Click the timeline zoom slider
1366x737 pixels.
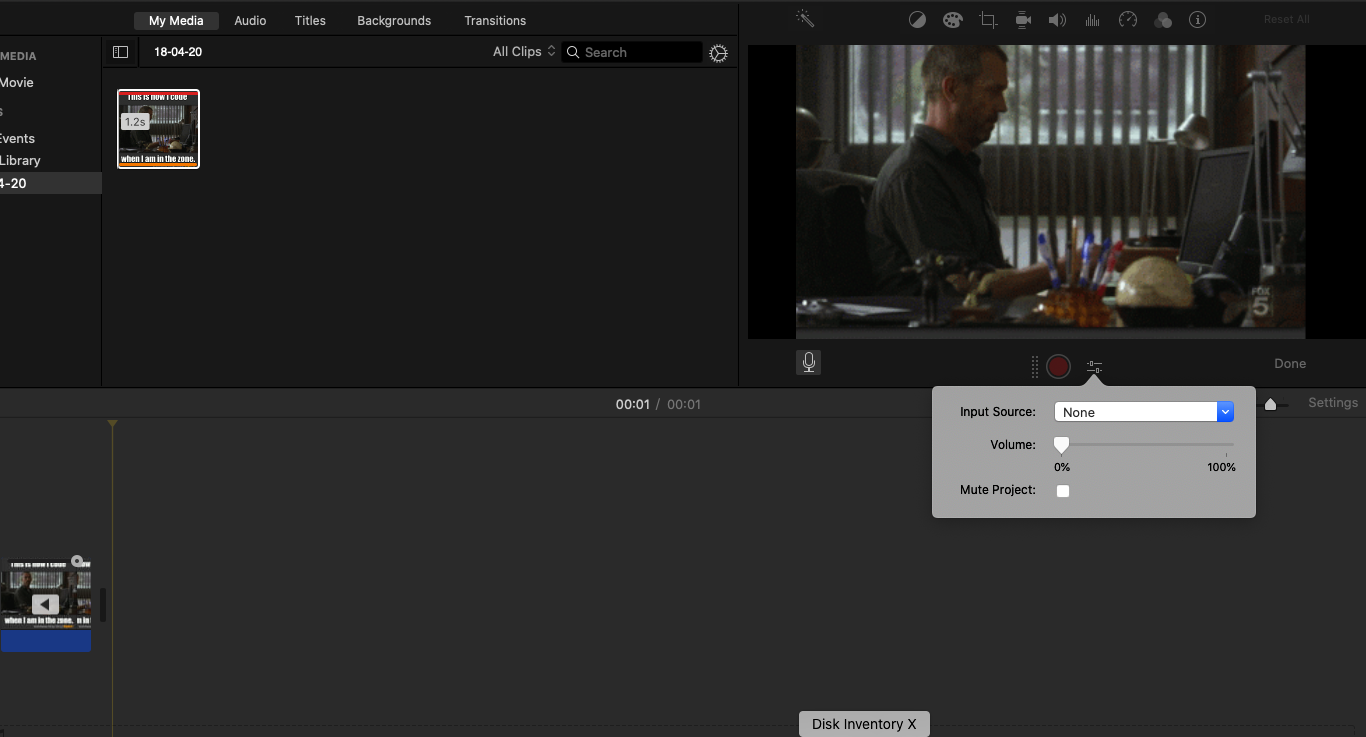pos(1270,404)
